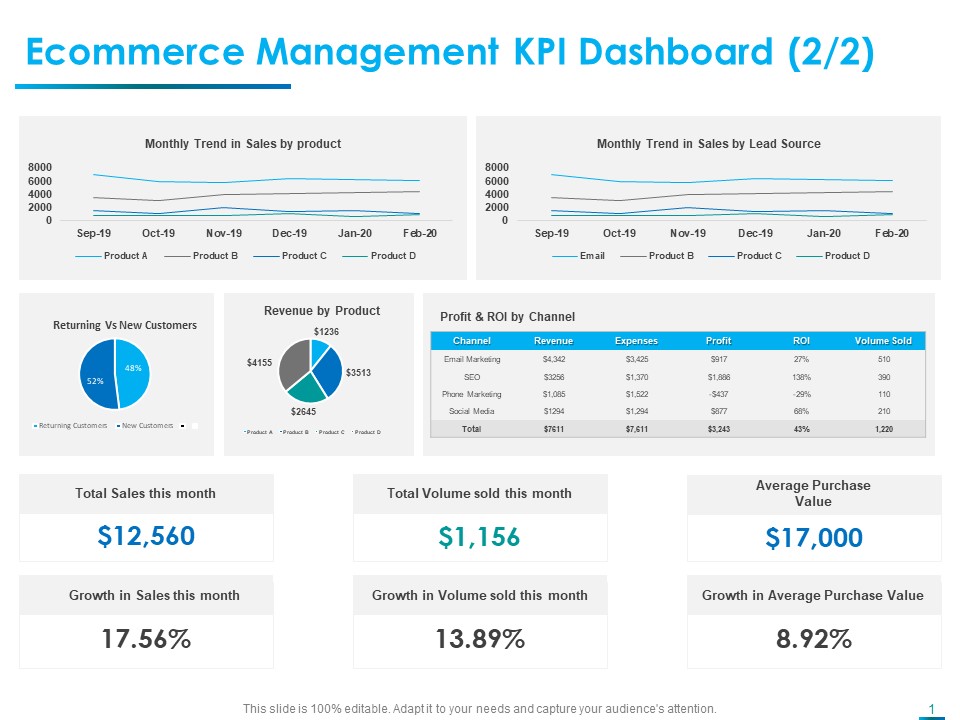Select Feb-20 axis label in Sales by product chart

[420, 233]
